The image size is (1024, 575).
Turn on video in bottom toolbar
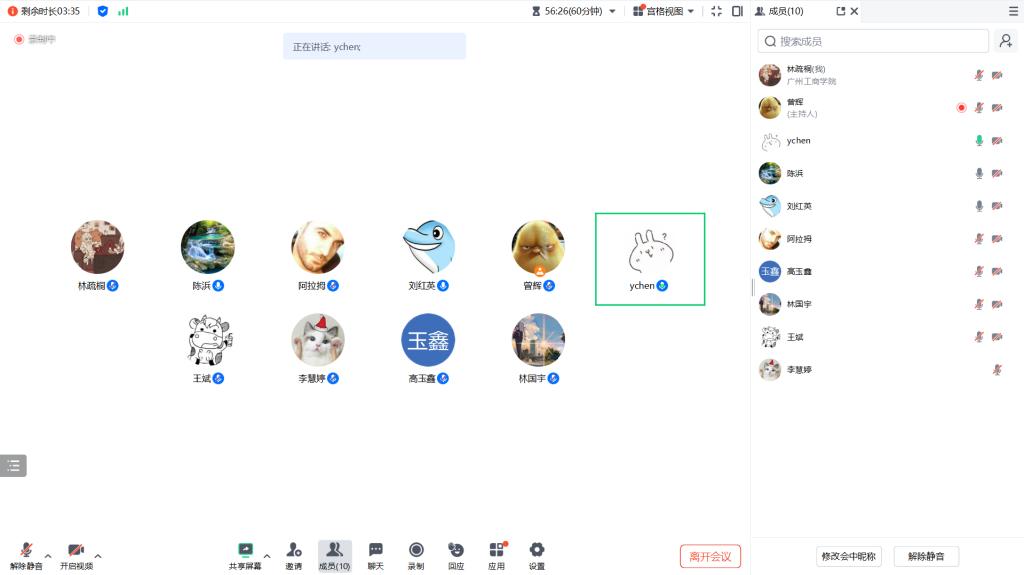tap(76, 555)
